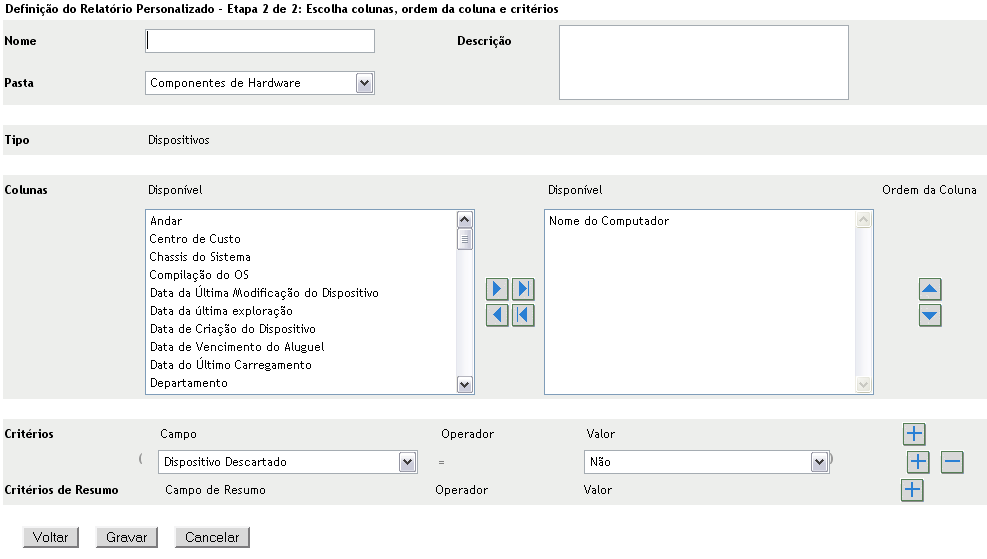Click plus icon beside Critérios header
The width and height of the screenshot is (987, 559).
click(914, 434)
